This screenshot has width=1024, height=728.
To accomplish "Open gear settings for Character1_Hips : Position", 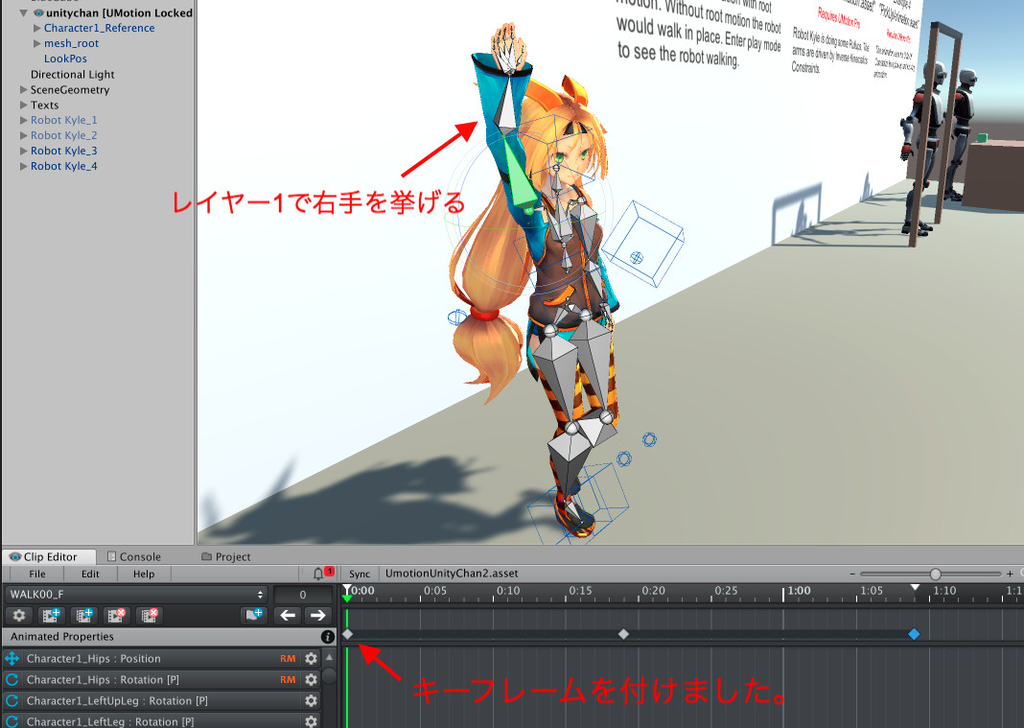I will click(x=312, y=659).
